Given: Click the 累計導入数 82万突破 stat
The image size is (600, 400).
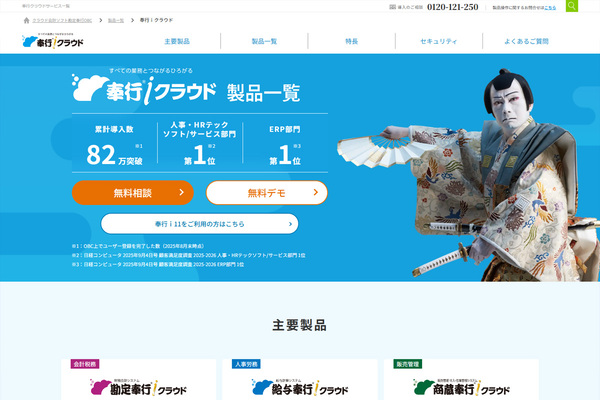Looking at the screenshot, I should (114, 147).
